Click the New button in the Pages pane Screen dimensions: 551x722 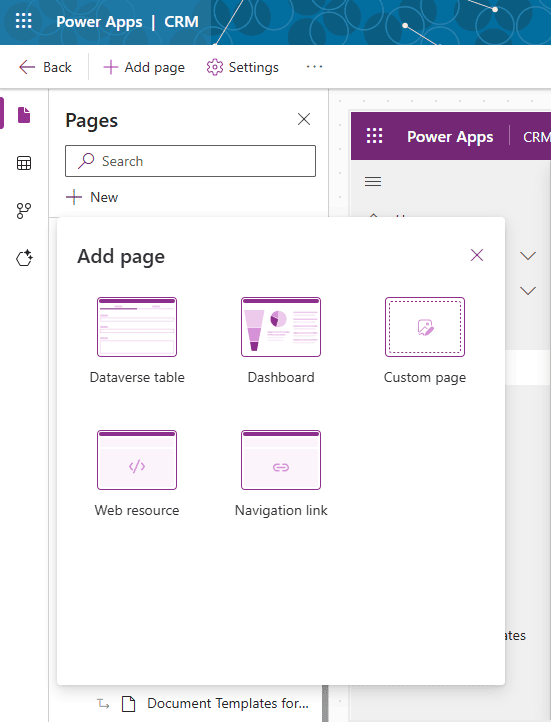pyautogui.click(x=92, y=198)
